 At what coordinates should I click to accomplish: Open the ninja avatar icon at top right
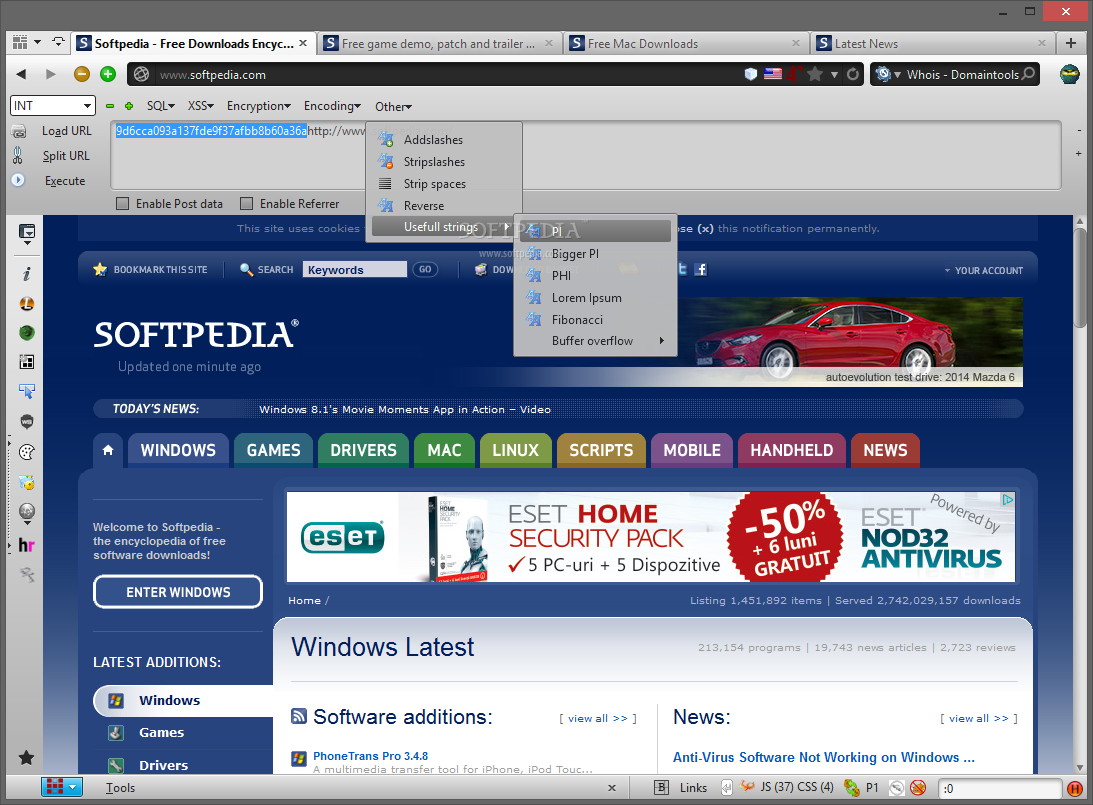click(x=1069, y=74)
